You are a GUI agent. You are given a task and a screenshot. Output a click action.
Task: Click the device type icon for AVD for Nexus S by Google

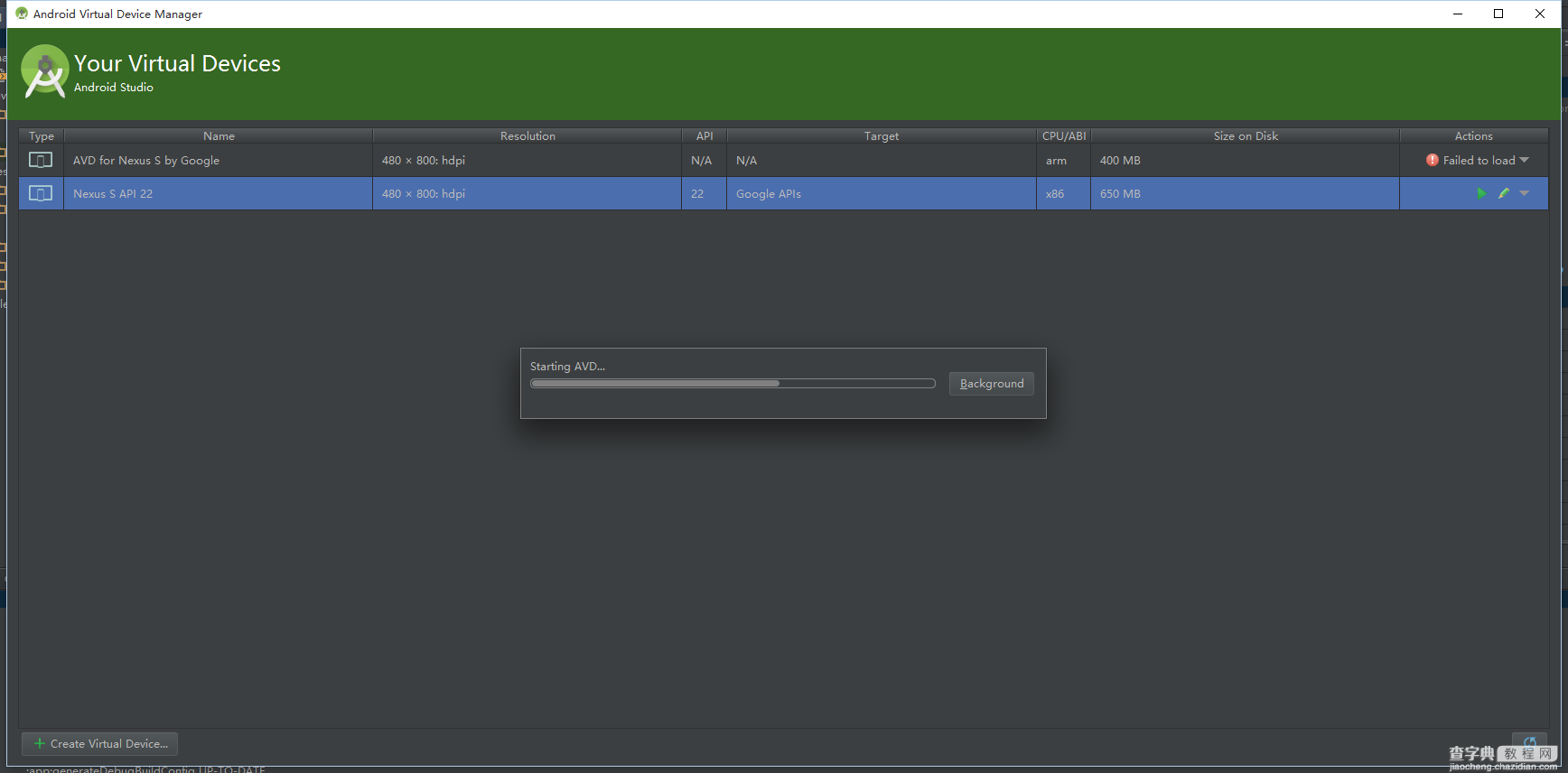[41, 160]
